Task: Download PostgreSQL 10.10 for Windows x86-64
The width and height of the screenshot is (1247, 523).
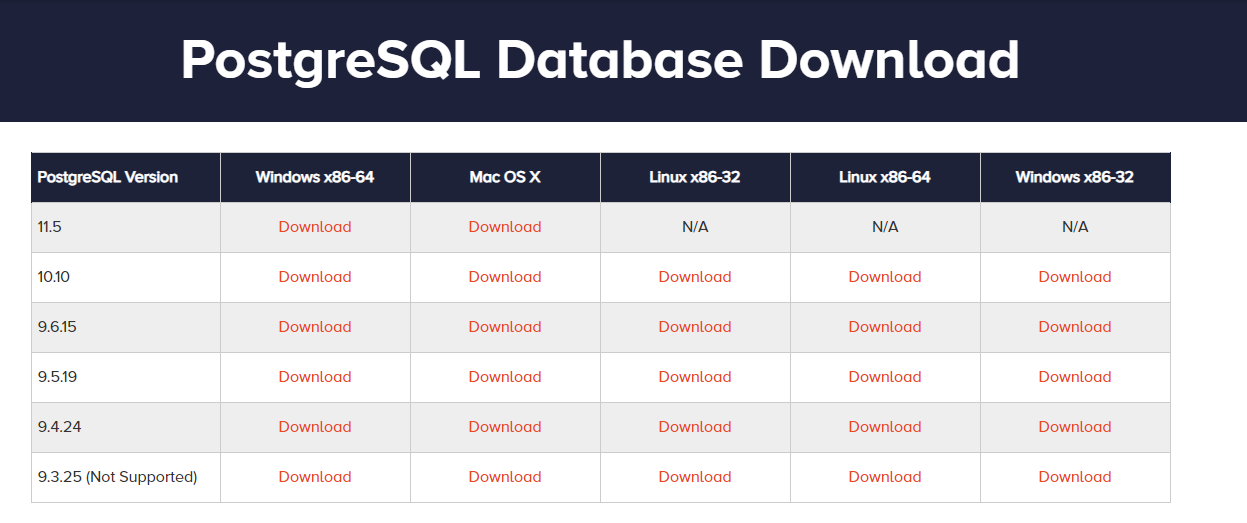Action: pos(315,277)
